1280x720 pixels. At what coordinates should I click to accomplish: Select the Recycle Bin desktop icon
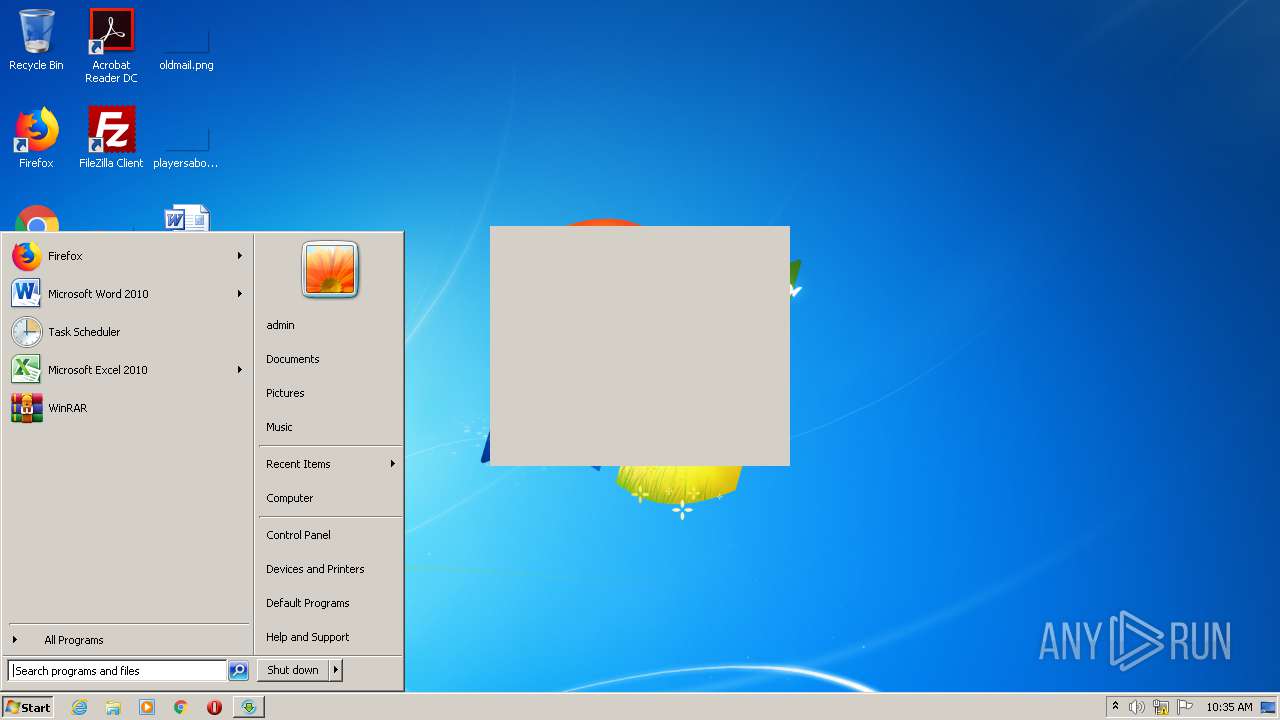tap(36, 40)
